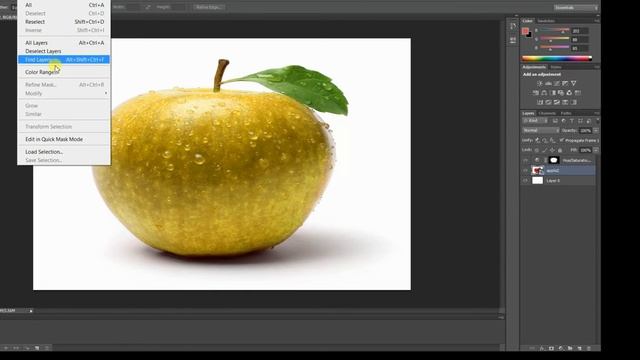Add a Channel Mixer adjustment
The height and width of the screenshot is (360, 640).
tap(569, 93)
